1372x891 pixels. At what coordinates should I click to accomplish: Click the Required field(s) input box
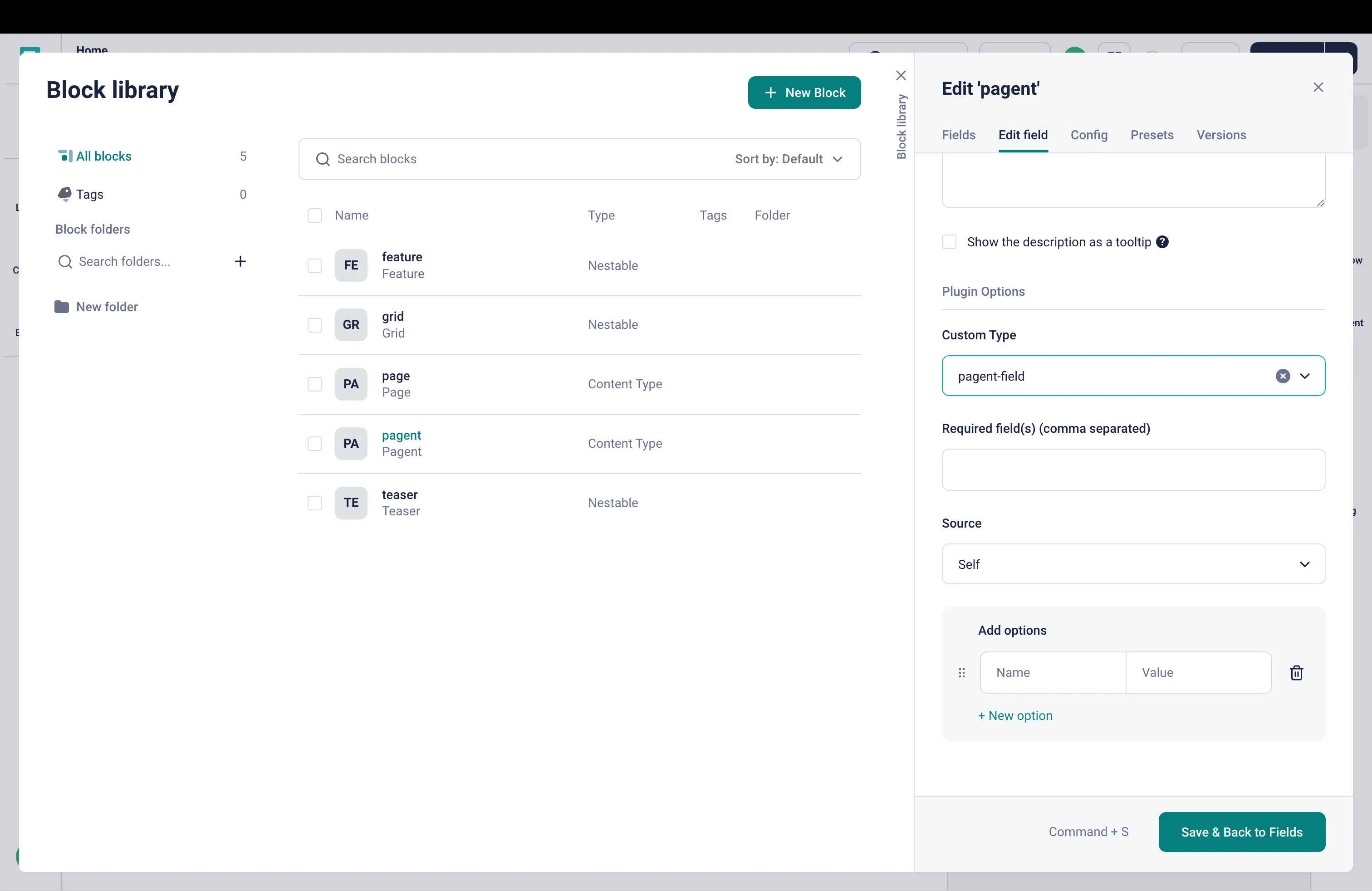(x=1133, y=470)
